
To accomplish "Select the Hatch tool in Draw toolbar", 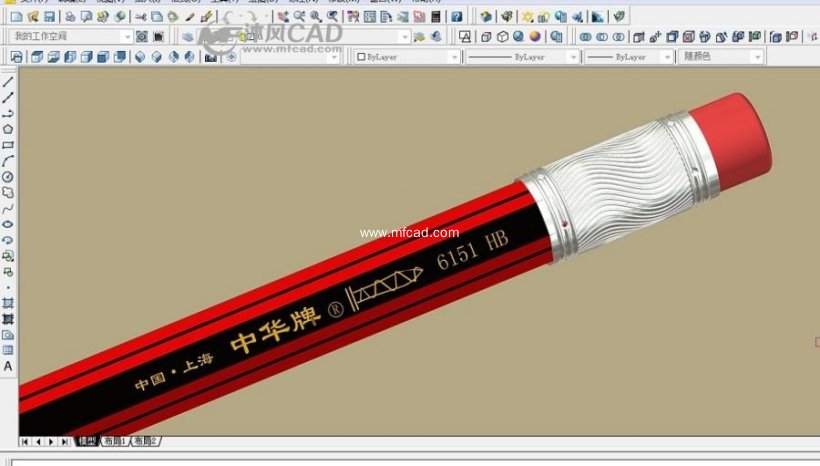I will (x=8, y=303).
